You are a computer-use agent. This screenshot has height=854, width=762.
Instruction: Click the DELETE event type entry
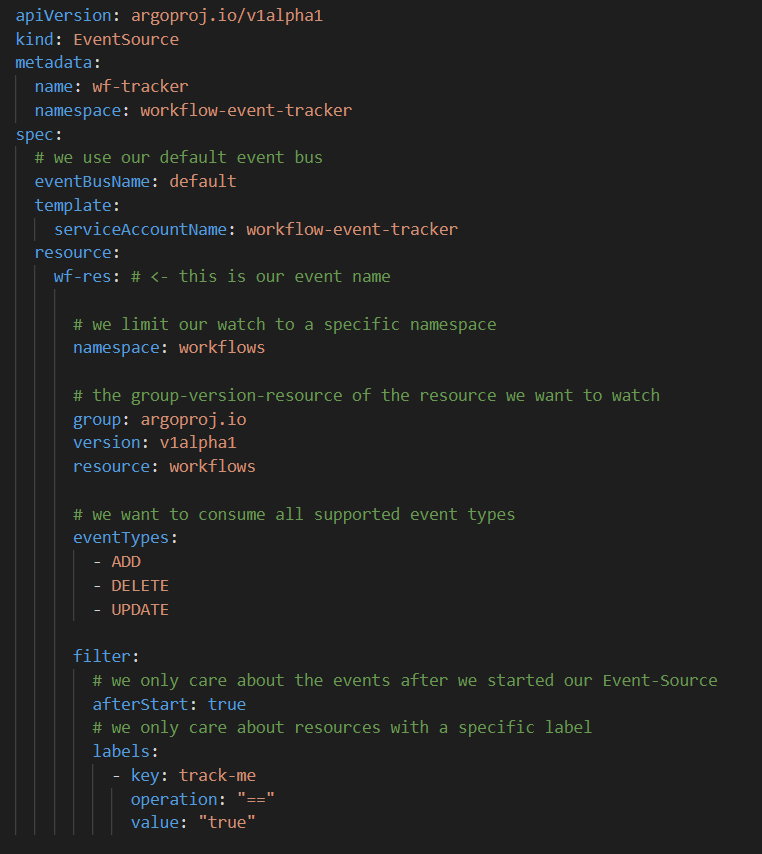coord(140,586)
